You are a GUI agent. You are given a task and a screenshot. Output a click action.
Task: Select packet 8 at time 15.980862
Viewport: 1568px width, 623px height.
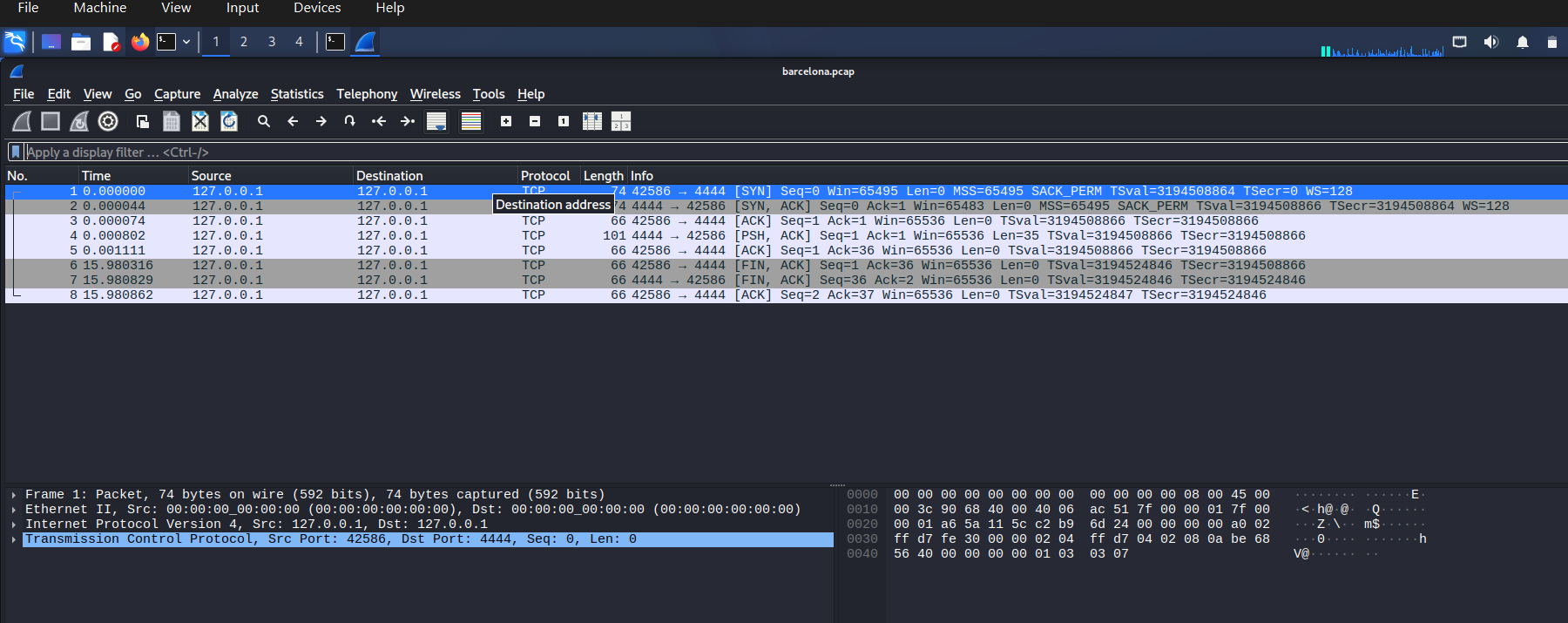tap(787, 295)
